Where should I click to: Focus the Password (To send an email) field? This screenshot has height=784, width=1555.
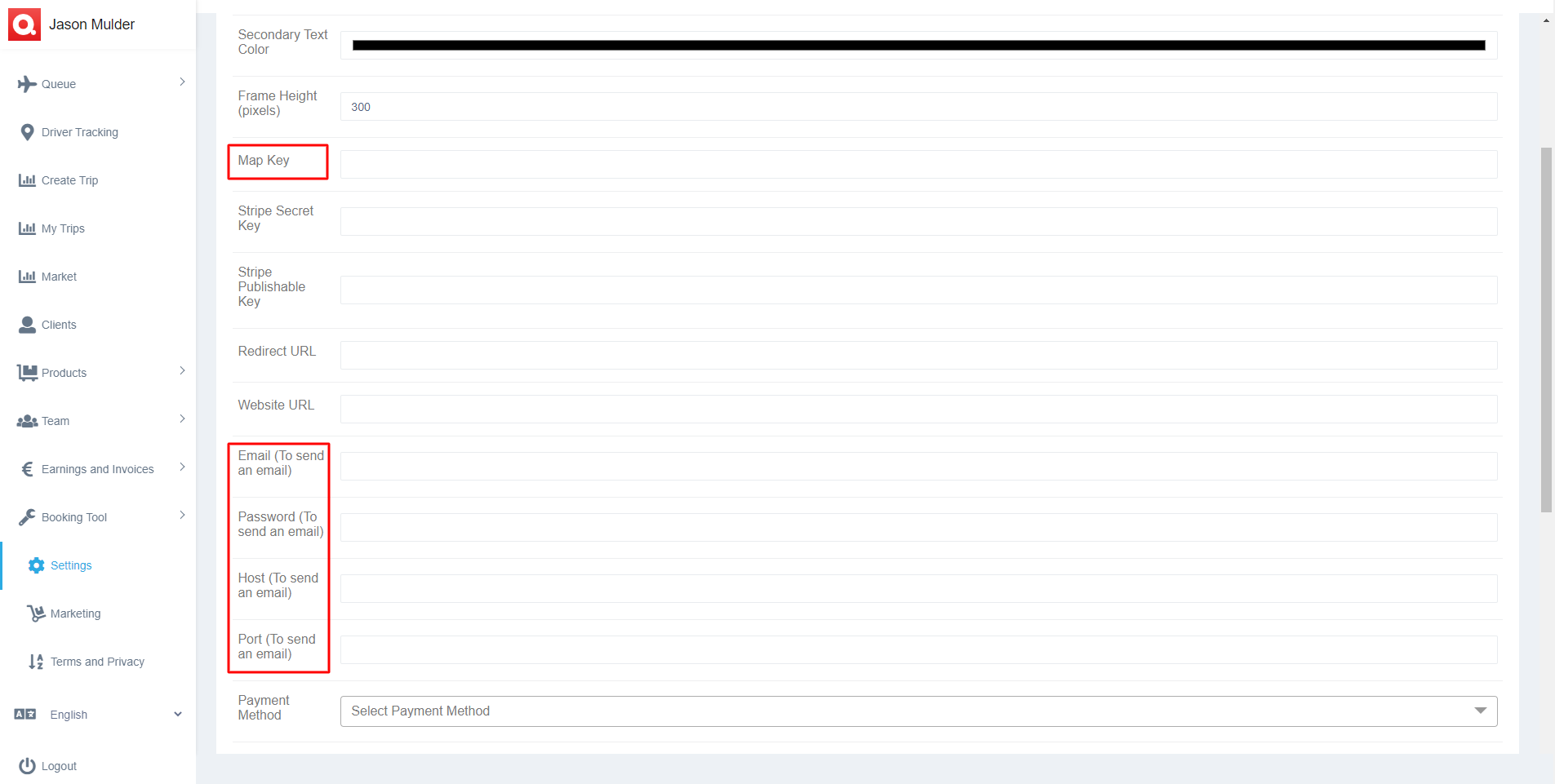918,527
